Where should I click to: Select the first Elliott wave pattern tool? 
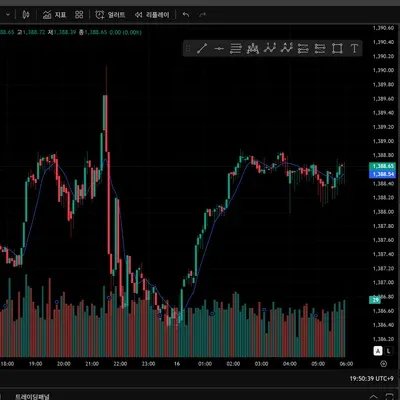270,49
